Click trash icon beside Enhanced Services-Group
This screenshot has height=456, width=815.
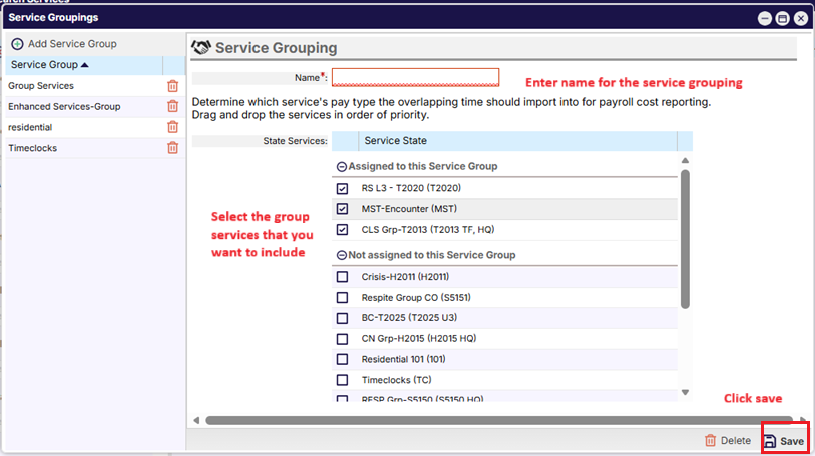[x=172, y=107]
